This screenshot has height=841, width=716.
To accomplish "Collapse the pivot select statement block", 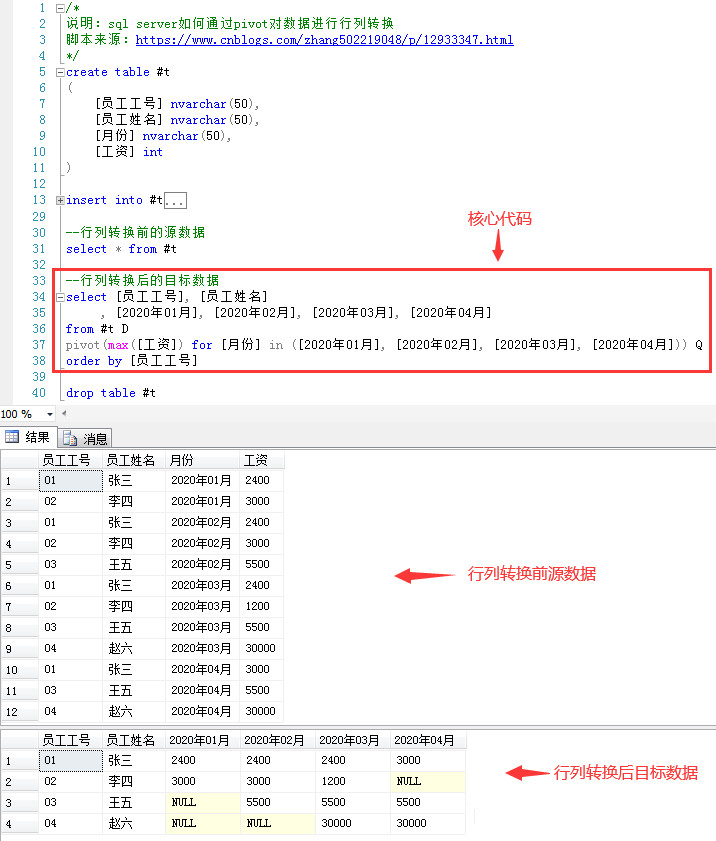I will pos(60,297).
